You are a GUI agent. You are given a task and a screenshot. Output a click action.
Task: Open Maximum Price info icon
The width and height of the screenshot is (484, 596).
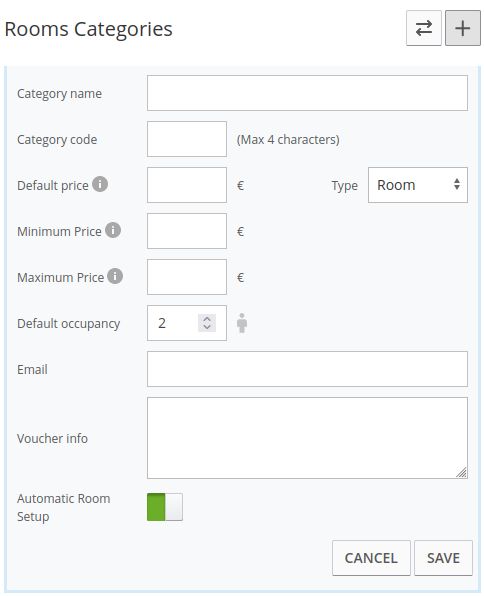click(x=115, y=276)
